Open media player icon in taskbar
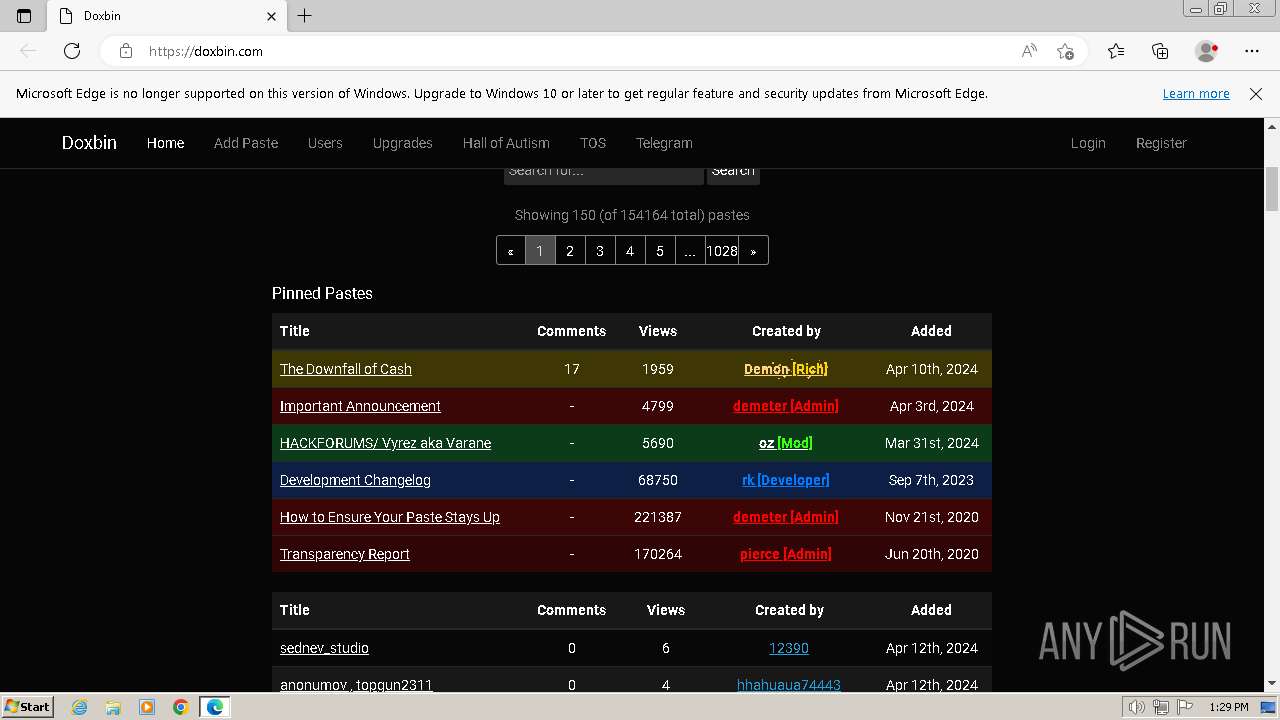Image resolution: width=1280 pixels, height=720 pixels. (147, 707)
